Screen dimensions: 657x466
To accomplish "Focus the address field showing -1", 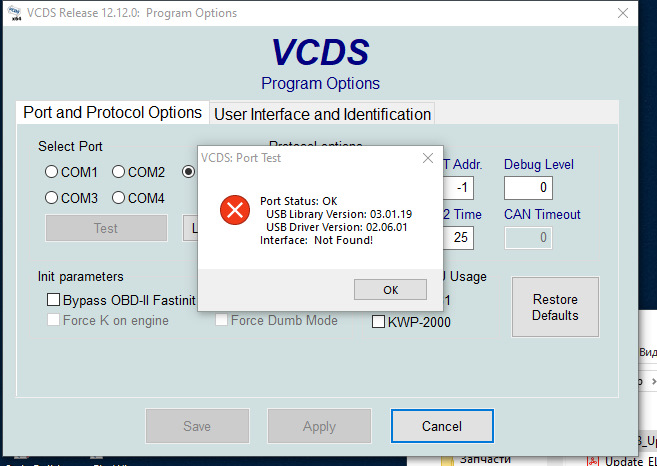I will [x=460, y=187].
